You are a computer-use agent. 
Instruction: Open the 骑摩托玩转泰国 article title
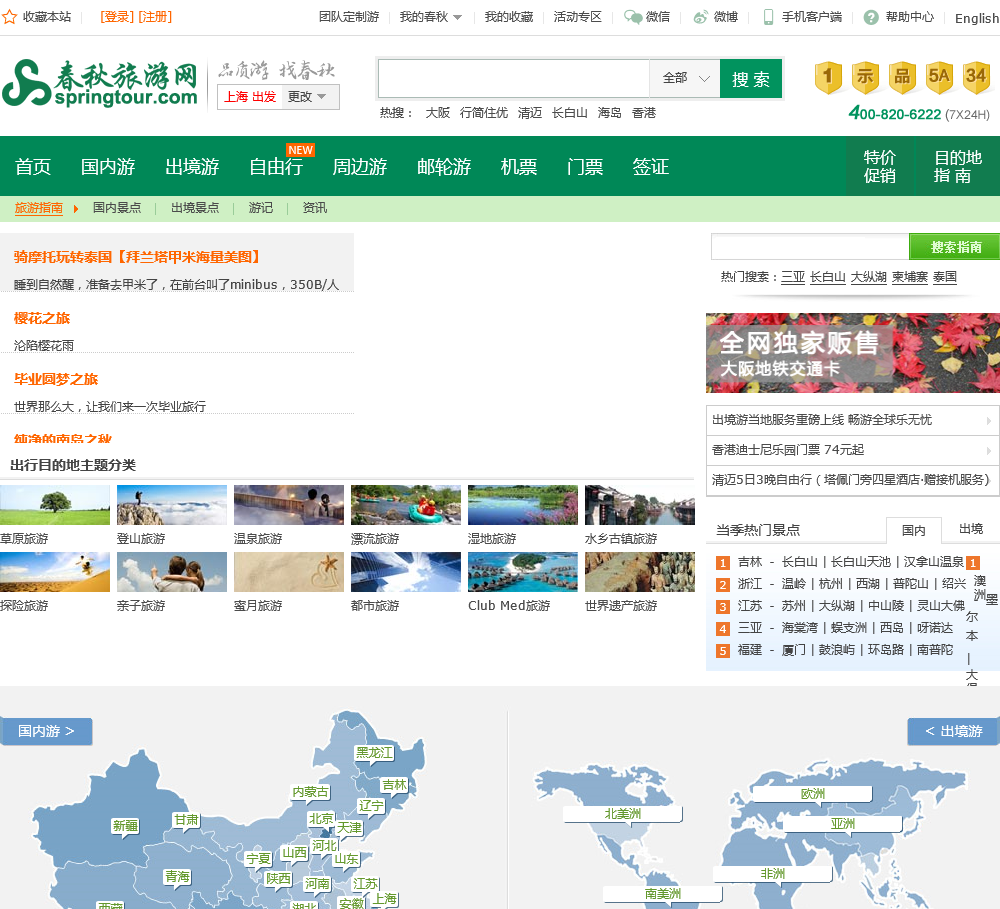pos(137,257)
